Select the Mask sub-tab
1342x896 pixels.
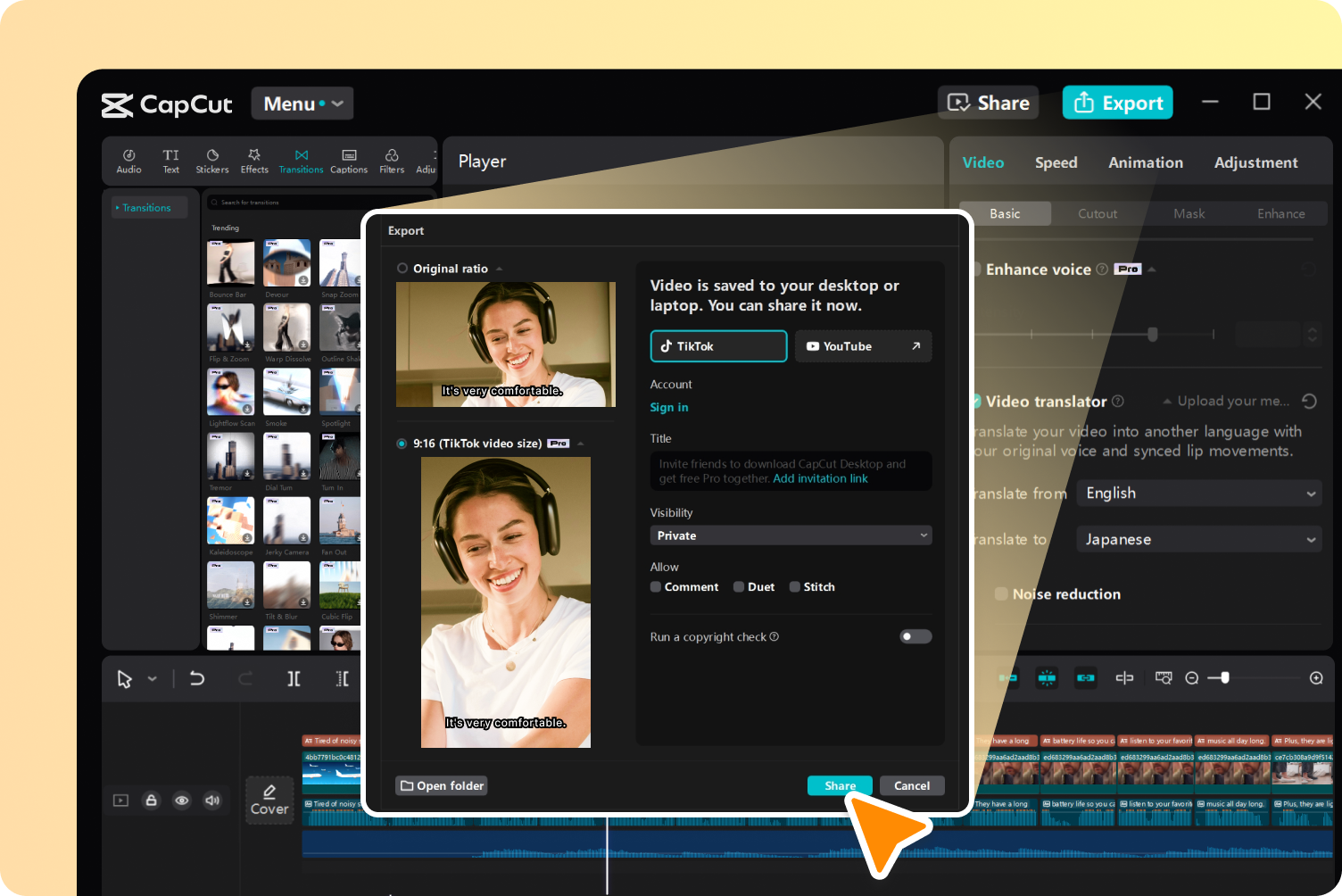1189,213
